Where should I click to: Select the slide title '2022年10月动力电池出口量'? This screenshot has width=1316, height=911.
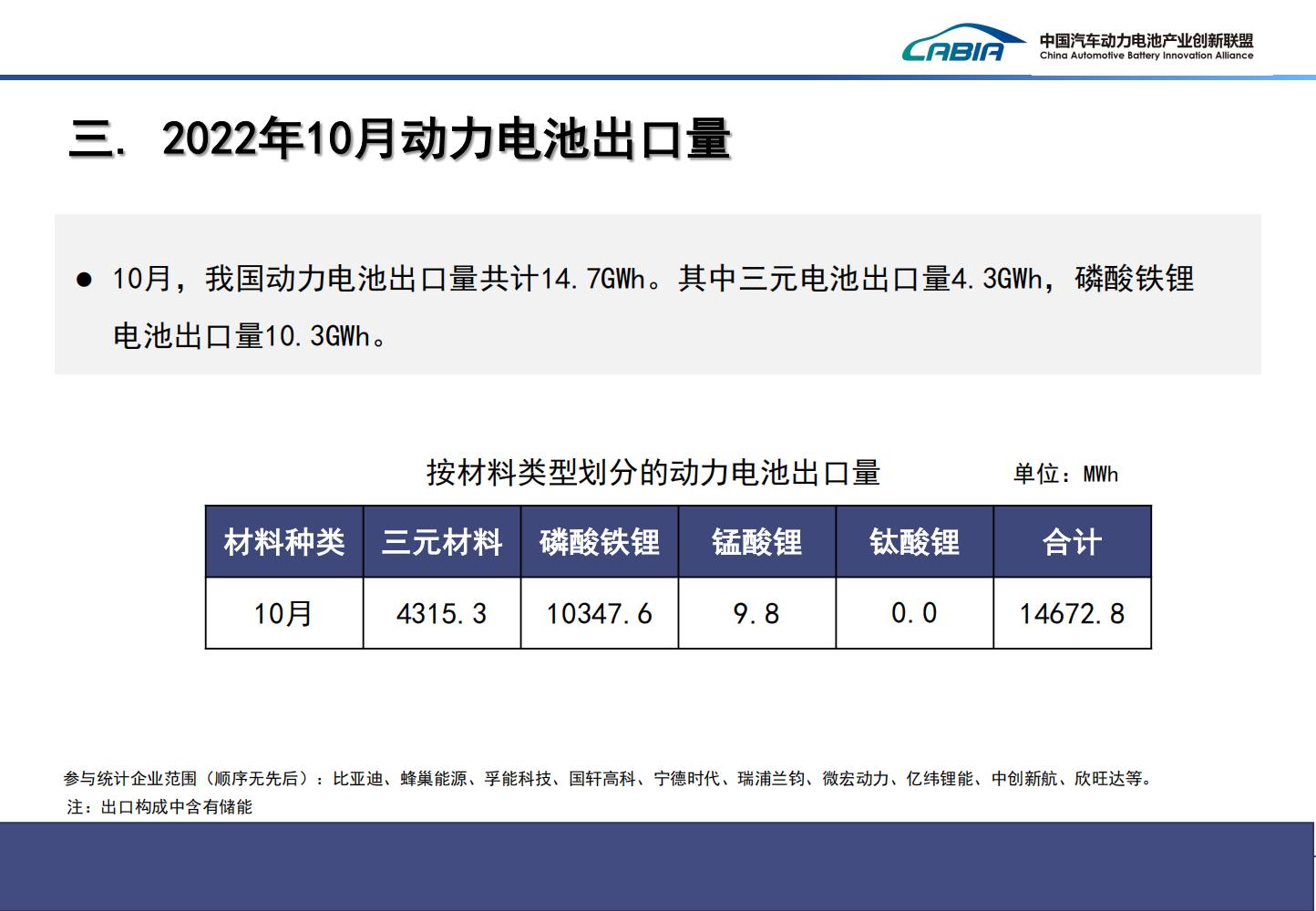[447, 139]
